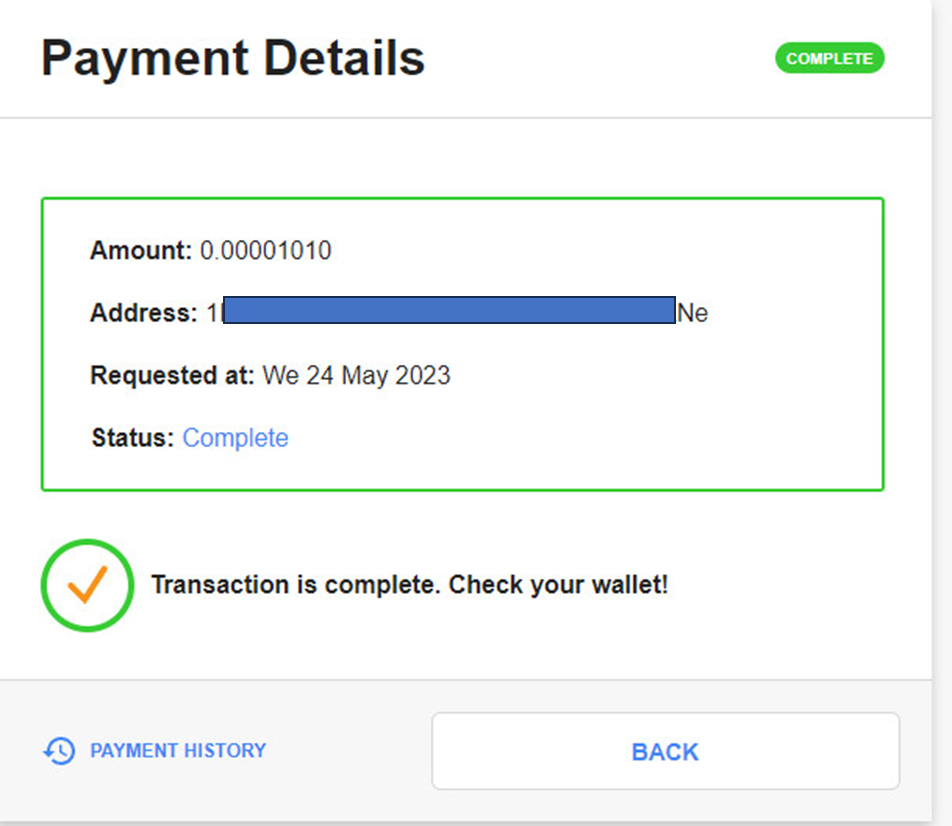Click the blue Complete status link

[x=235, y=438]
